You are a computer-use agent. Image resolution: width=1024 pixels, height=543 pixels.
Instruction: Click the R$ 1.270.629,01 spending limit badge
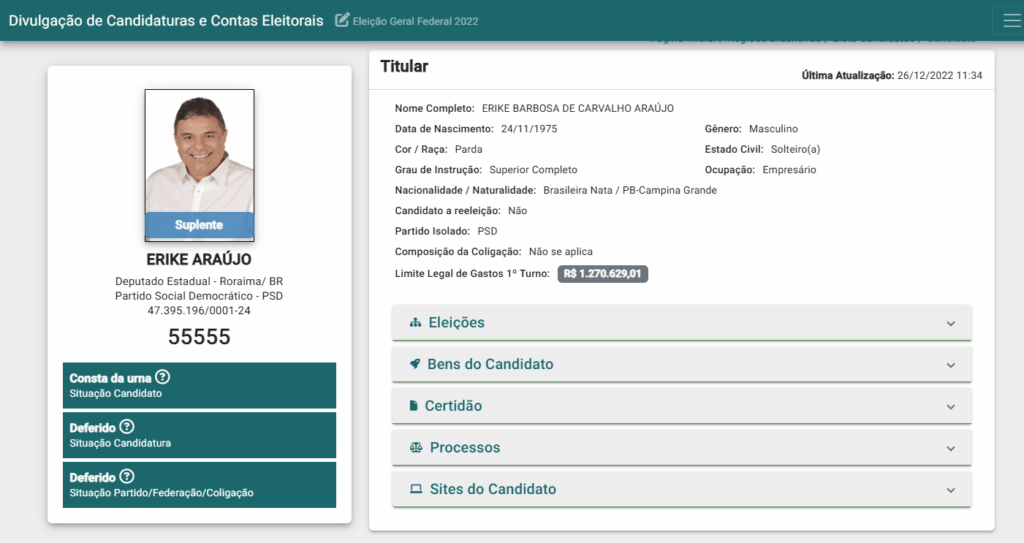point(603,273)
